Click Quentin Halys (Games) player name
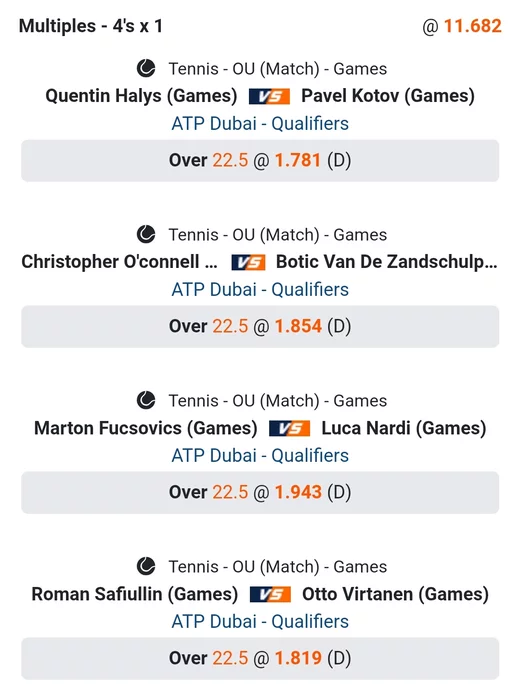The height and width of the screenshot is (700, 520). pos(141,96)
